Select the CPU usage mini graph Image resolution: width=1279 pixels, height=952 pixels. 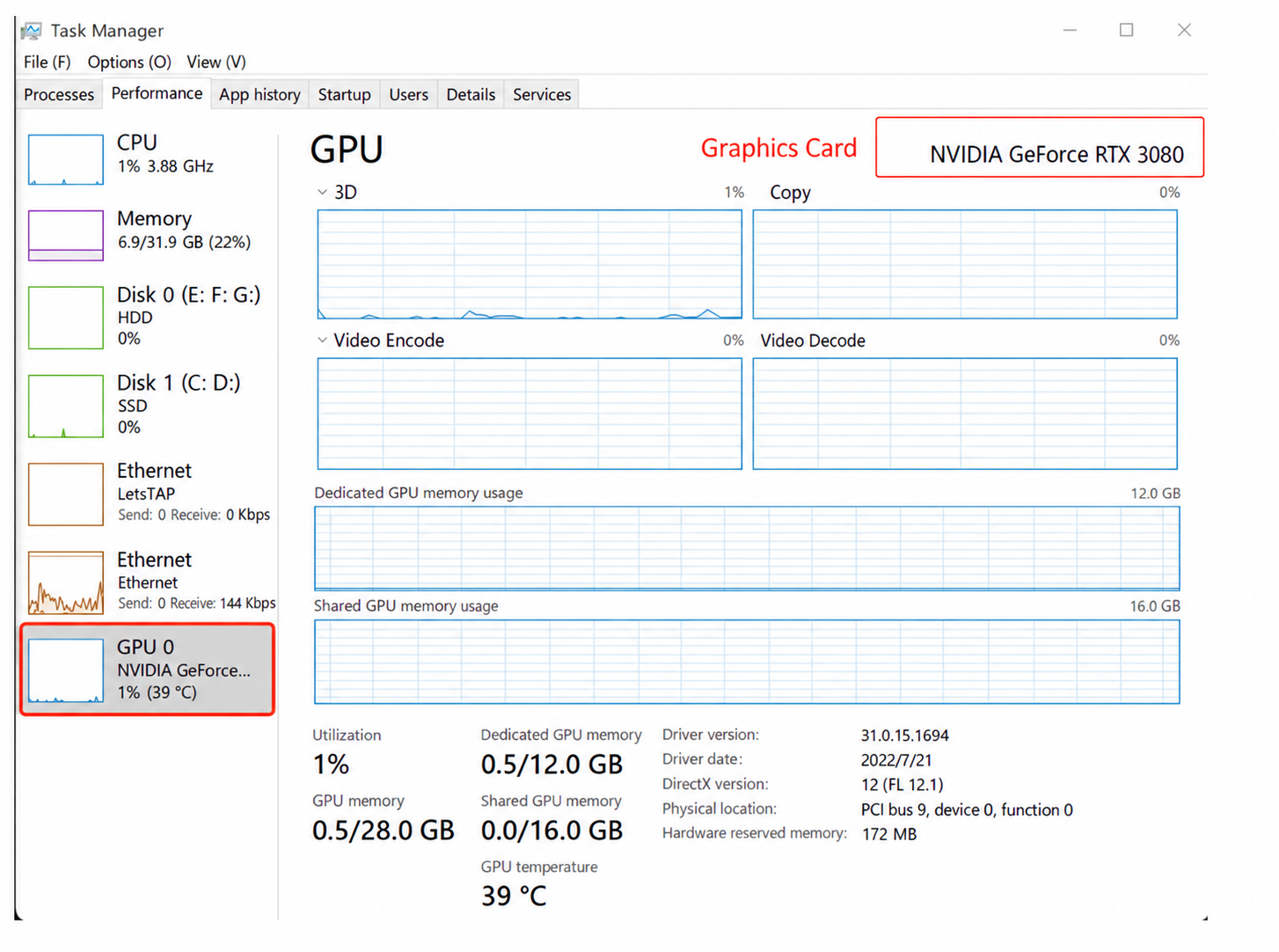tap(66, 159)
